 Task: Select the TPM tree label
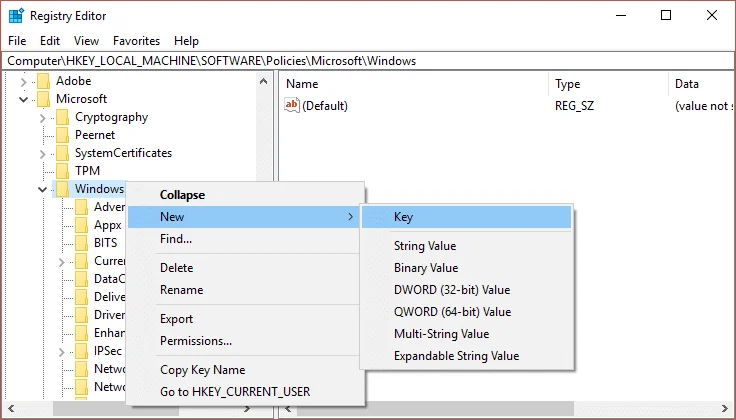[x=87, y=171]
